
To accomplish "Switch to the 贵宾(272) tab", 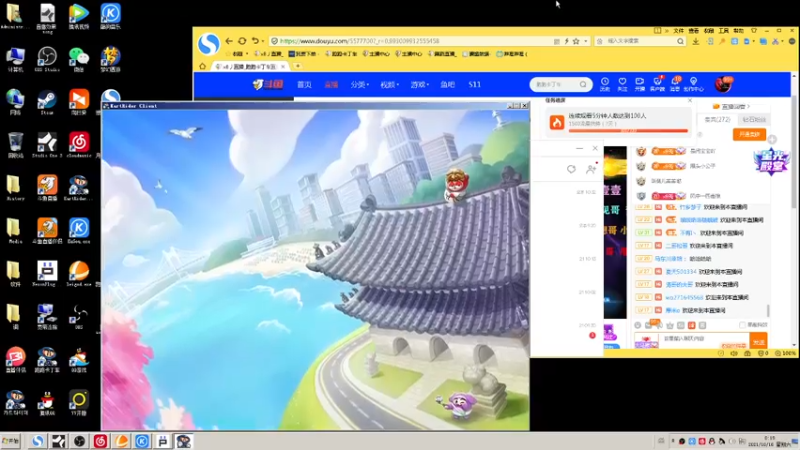I will coord(717,119).
